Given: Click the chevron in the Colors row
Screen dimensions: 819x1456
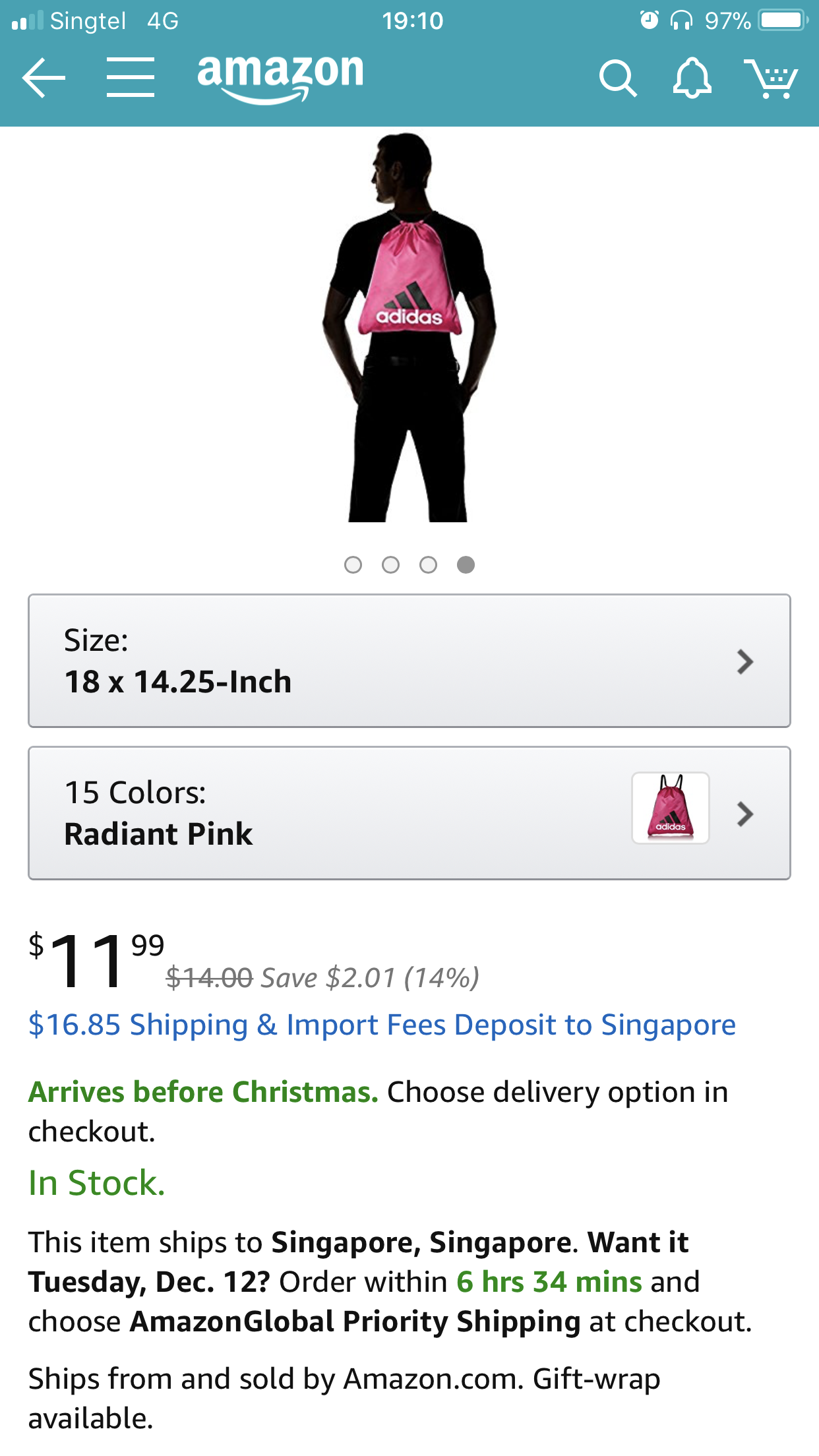Looking at the screenshot, I should click(745, 814).
